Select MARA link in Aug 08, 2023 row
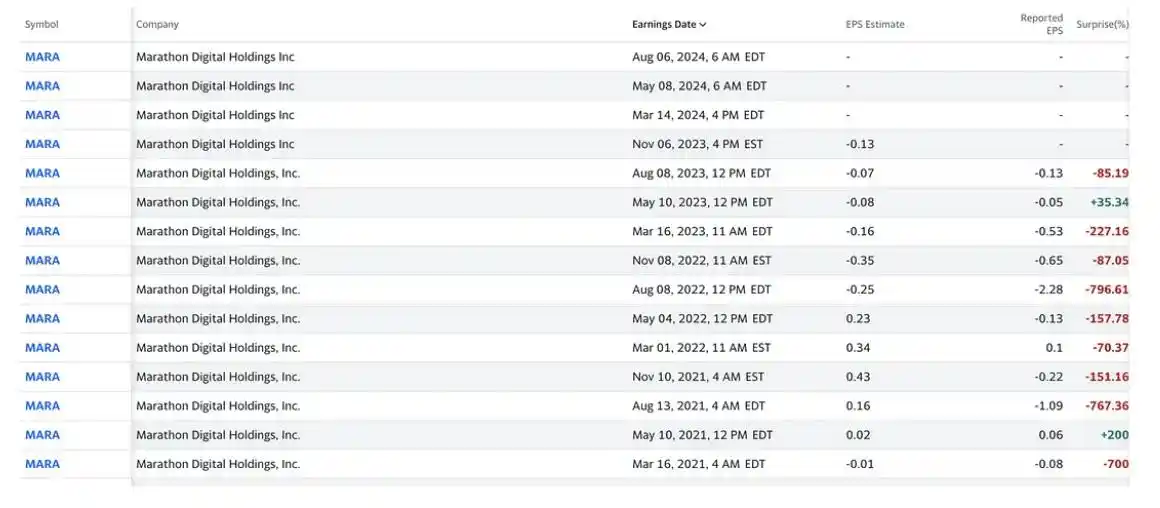This screenshot has height=508, width=1160. pos(42,173)
